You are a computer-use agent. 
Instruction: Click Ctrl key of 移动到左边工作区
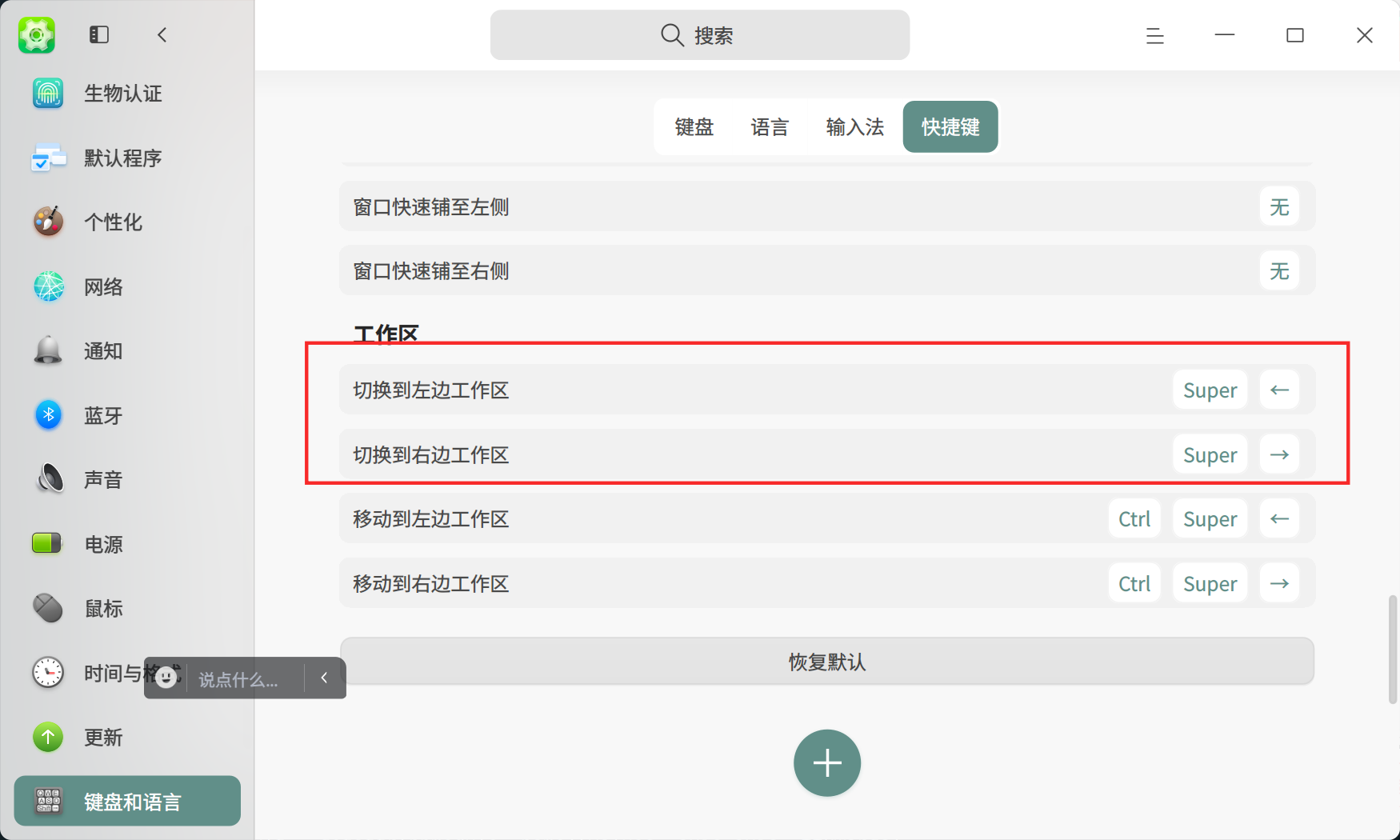coord(1134,518)
